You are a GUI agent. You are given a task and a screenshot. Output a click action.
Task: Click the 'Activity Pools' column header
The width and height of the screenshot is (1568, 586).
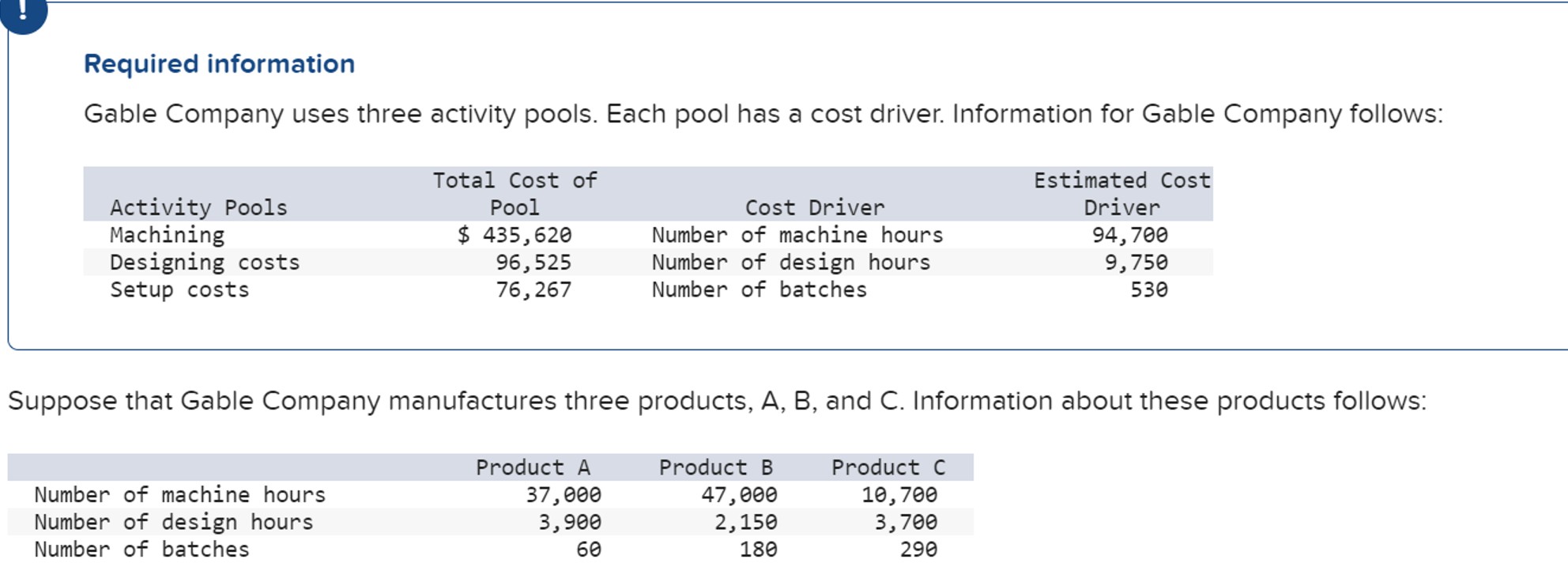coord(198,207)
